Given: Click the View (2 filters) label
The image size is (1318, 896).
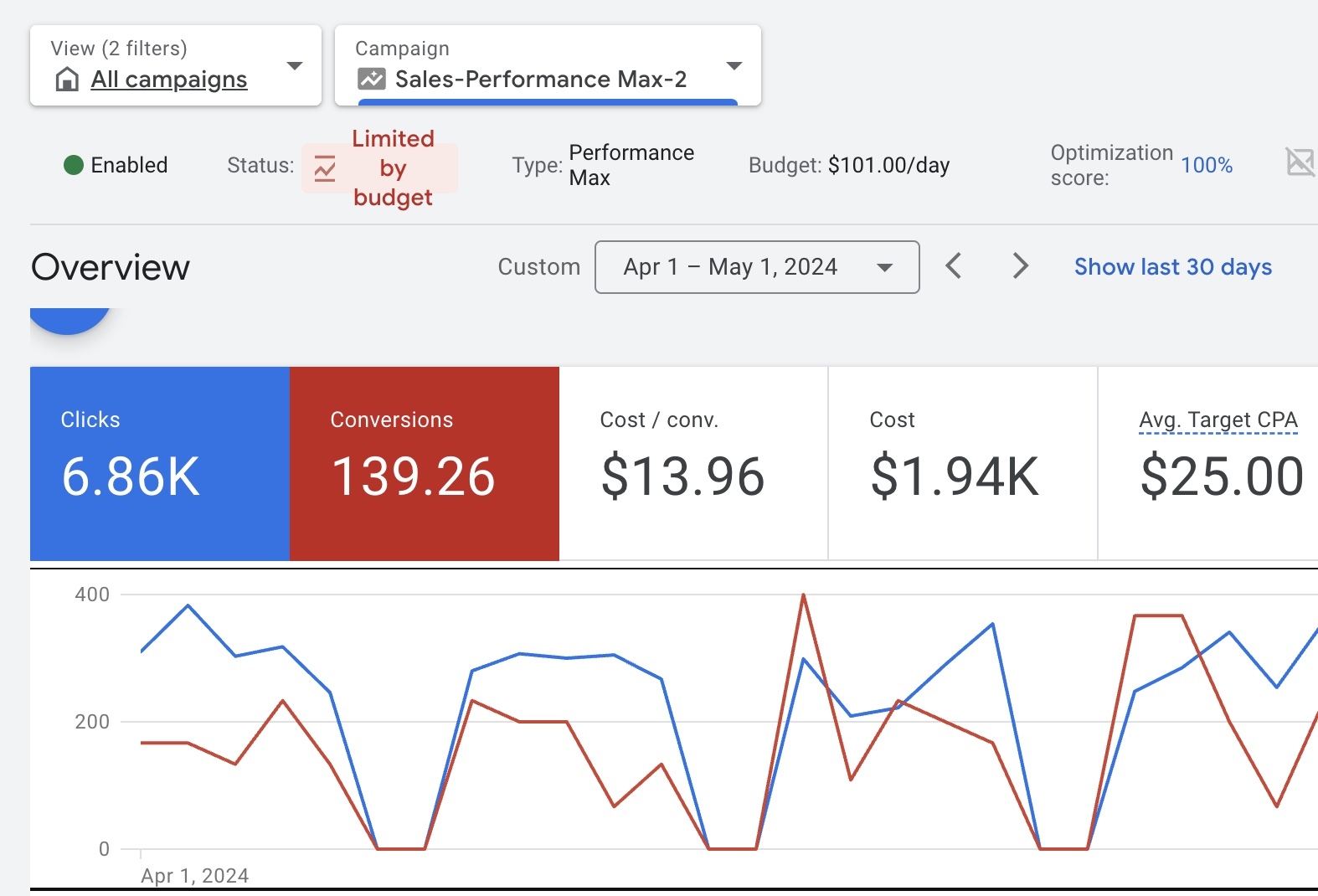Looking at the screenshot, I should point(119,49).
